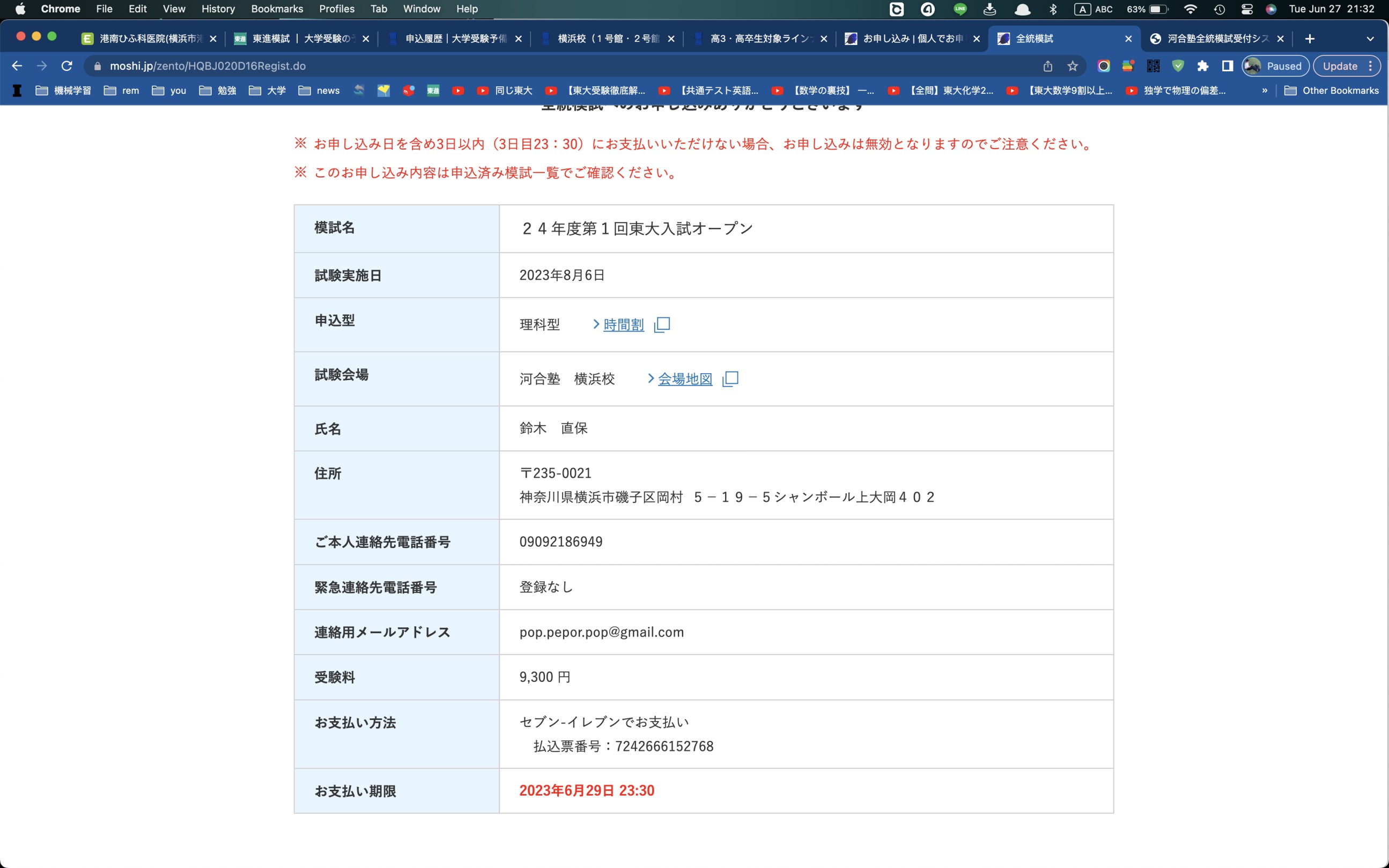Open the you bookmark folder
Screen dimensions: 1389x868
169,90
